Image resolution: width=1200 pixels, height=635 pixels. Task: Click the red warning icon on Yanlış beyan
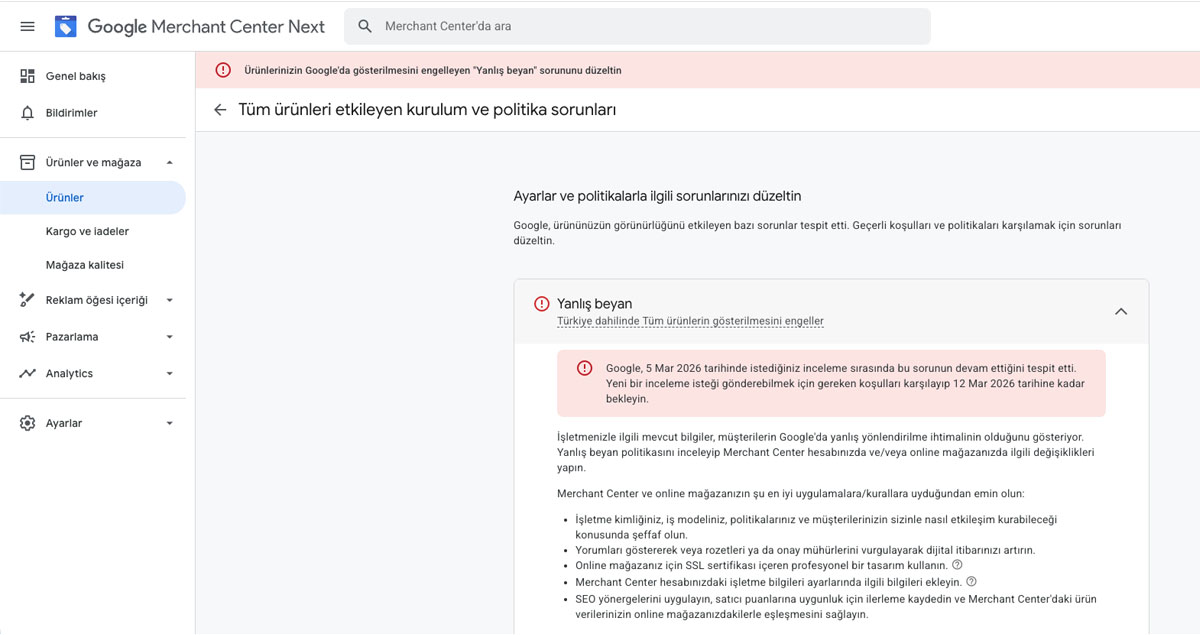click(x=539, y=303)
